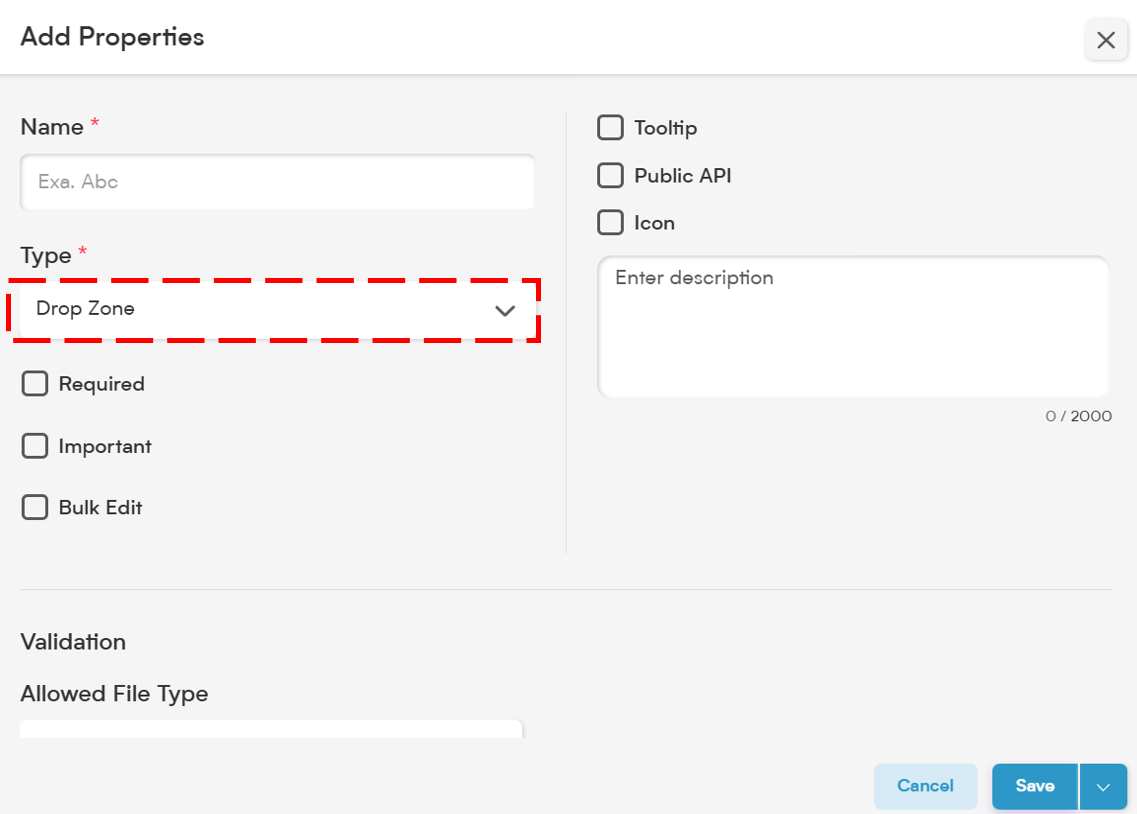This screenshot has width=1137, height=814.
Task: Check the Icon checkbox
Action: pyautogui.click(x=610, y=223)
